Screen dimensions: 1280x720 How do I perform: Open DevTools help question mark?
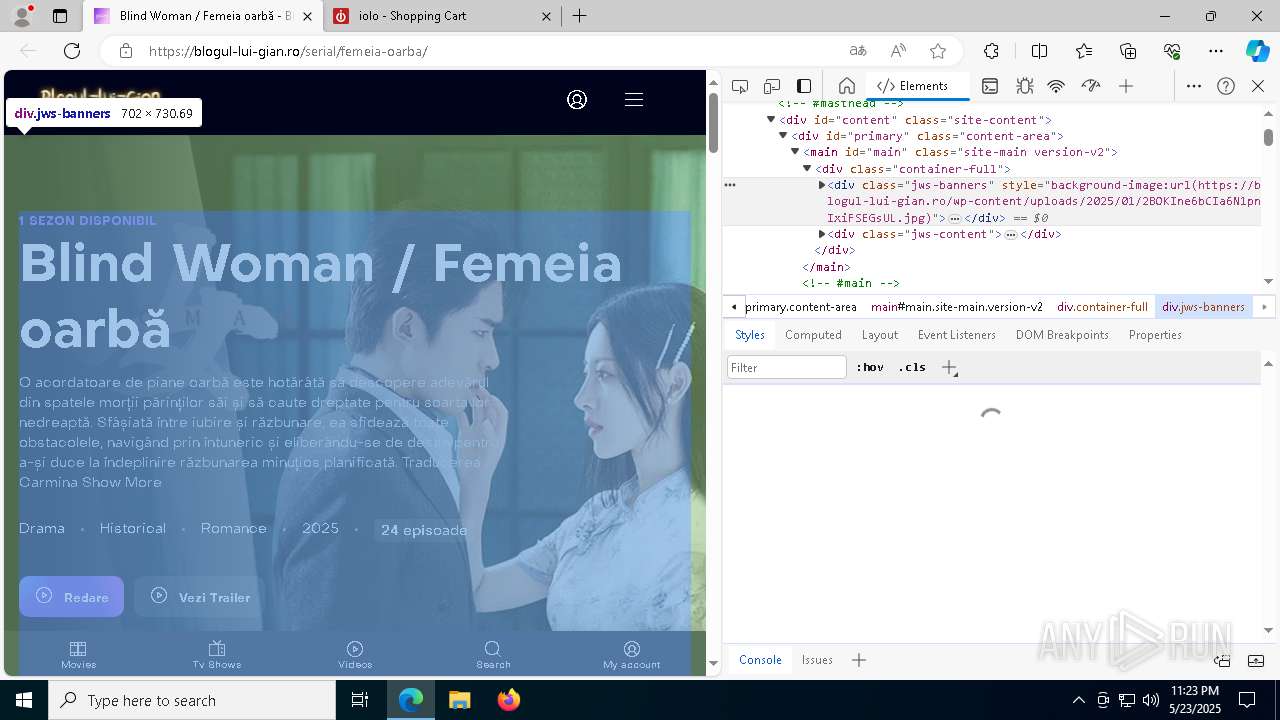(1226, 86)
